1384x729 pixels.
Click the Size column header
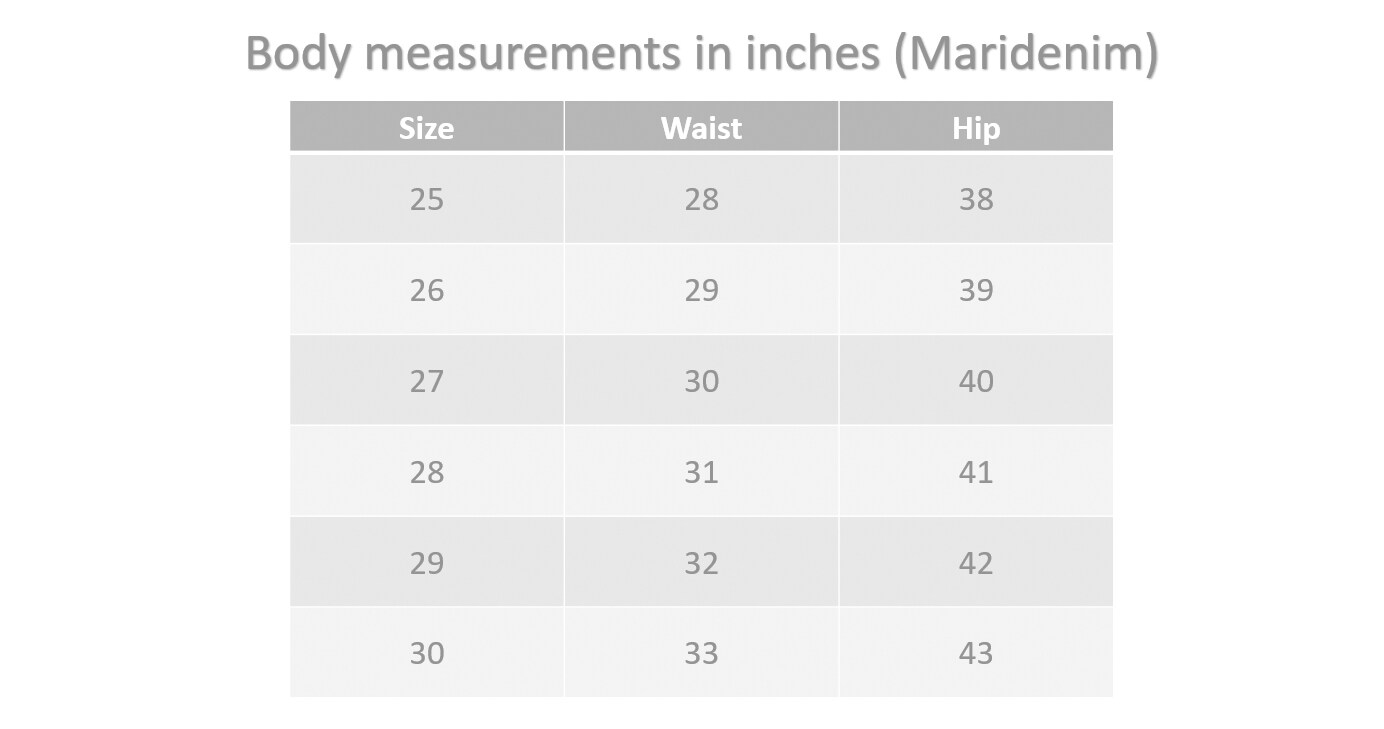coord(427,127)
